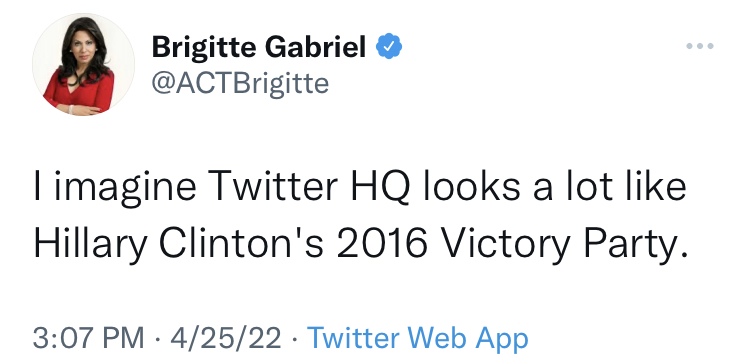Click the word "looks" in the tweet
This screenshot has width=733, height=364.
[471, 185]
